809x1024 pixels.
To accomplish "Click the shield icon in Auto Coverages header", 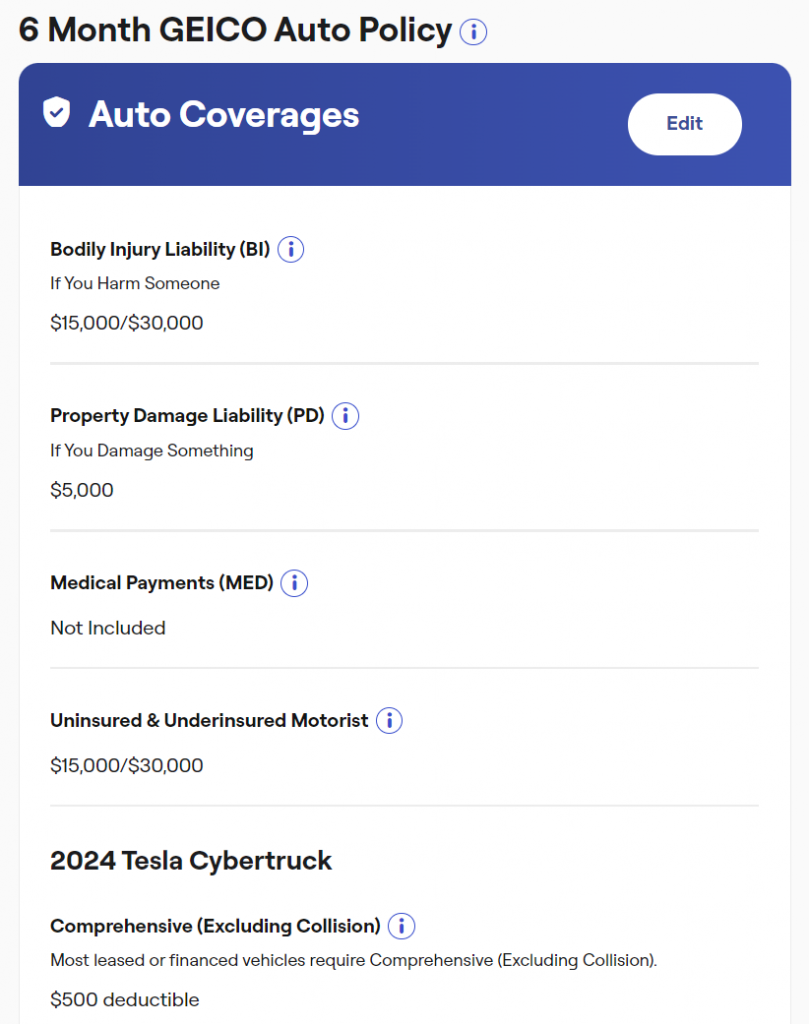I will coord(57,113).
